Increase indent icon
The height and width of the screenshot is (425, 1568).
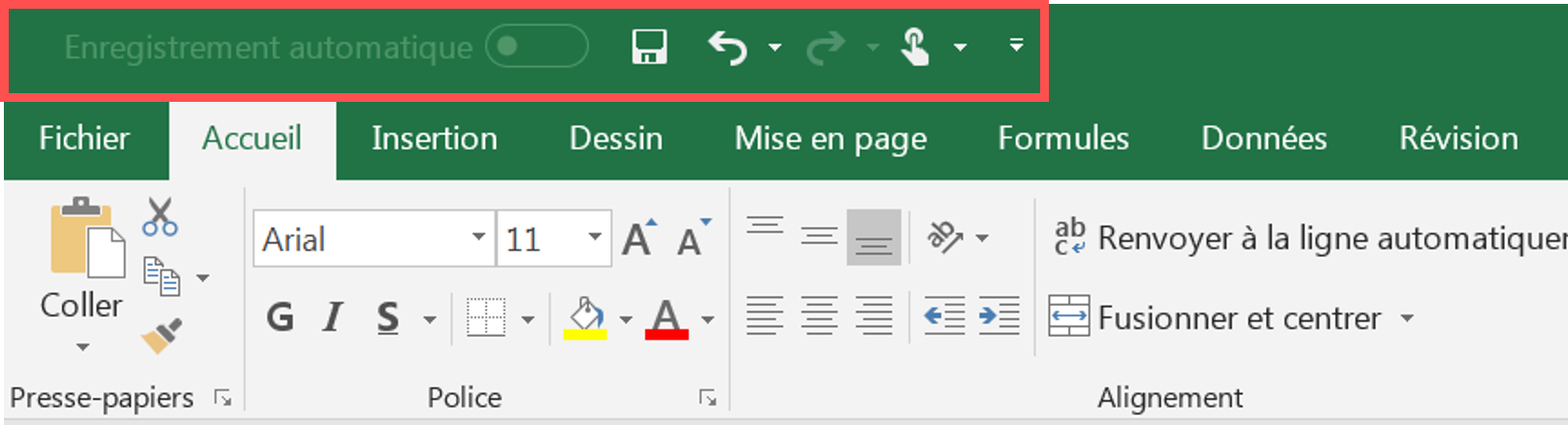[998, 316]
